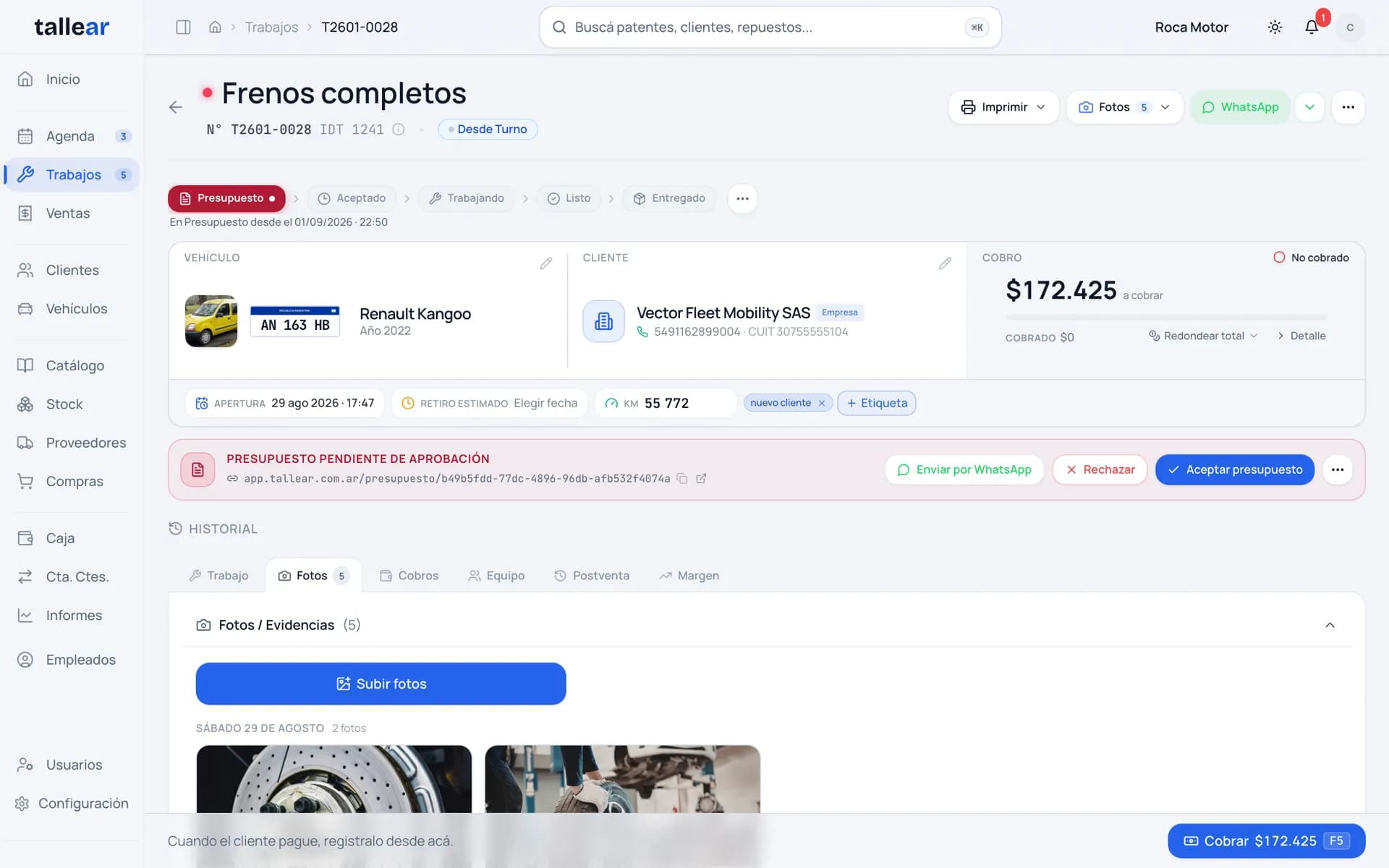Collapse the Fotos / Evidencias section
Screen dimensions: 1389x868
(1330, 625)
